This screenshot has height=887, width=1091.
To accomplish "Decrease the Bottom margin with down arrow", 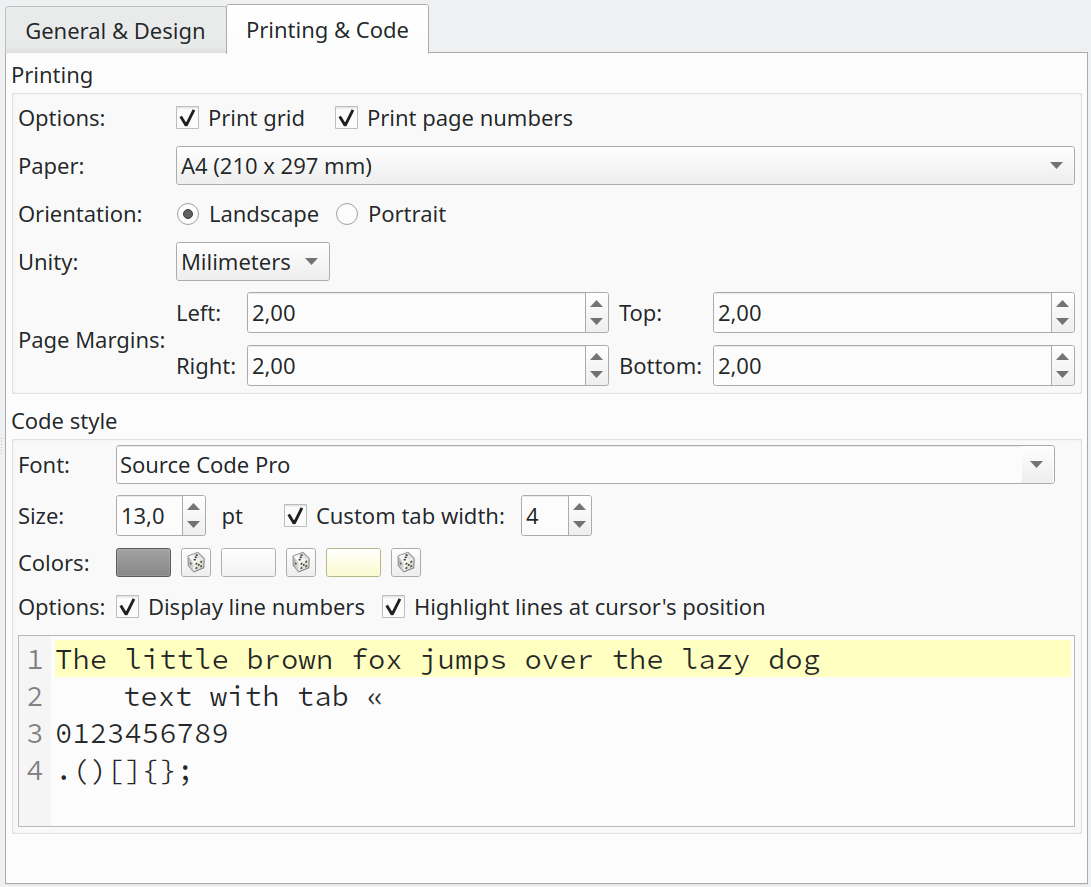I will pyautogui.click(x=1062, y=375).
